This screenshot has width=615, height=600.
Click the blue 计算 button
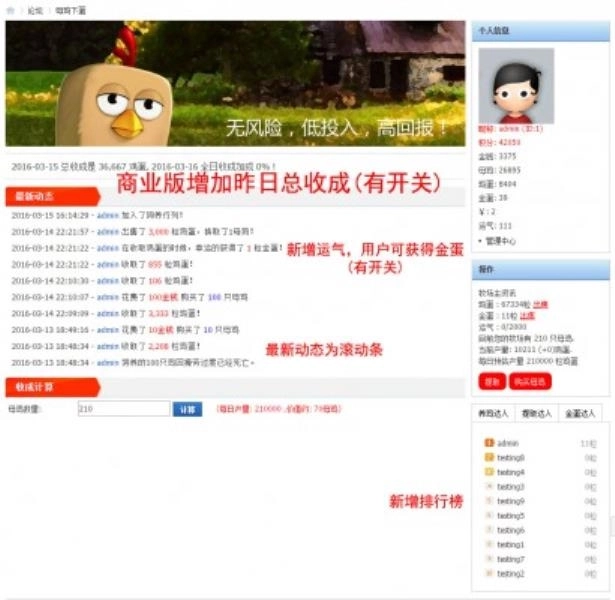pos(187,409)
